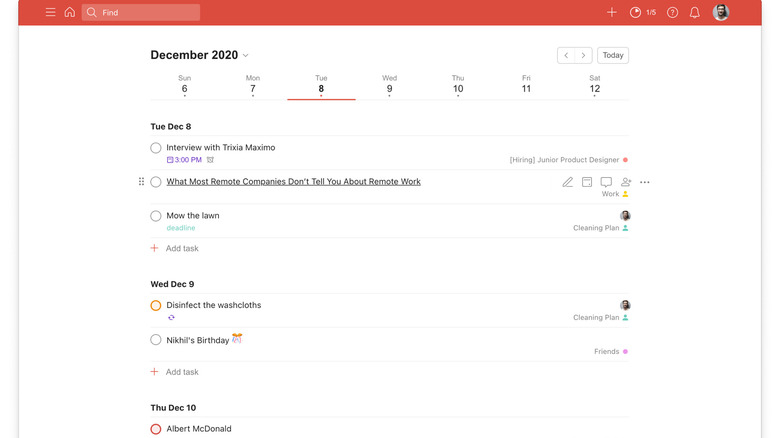Click the drag handle of Remote Work task
Viewport: 780px width, 438px height.
coord(141,182)
